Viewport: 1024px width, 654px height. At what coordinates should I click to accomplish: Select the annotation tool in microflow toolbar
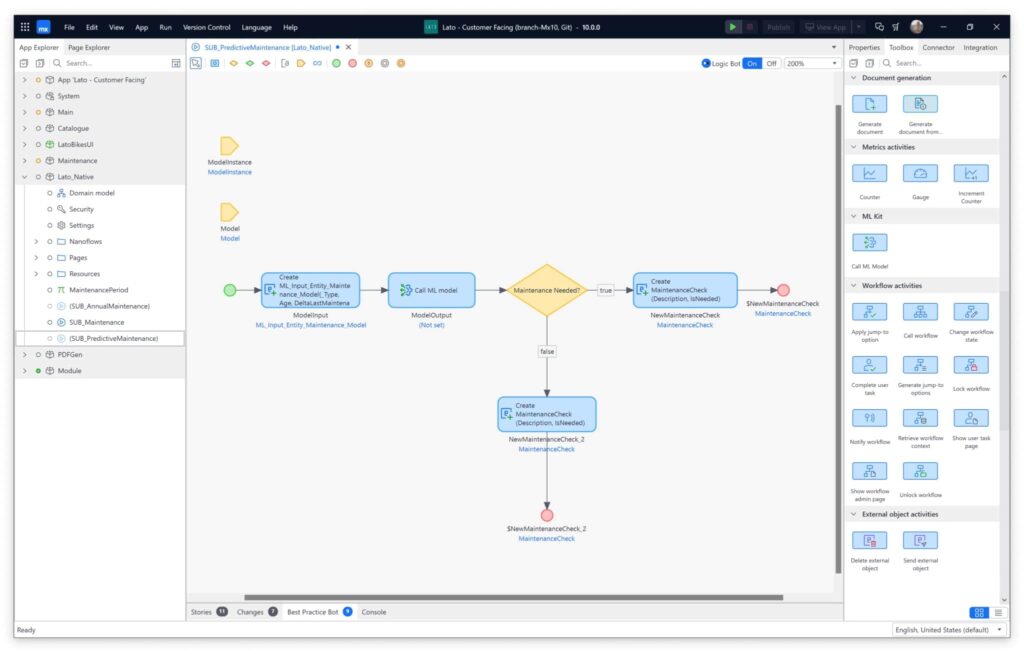[x=285, y=63]
